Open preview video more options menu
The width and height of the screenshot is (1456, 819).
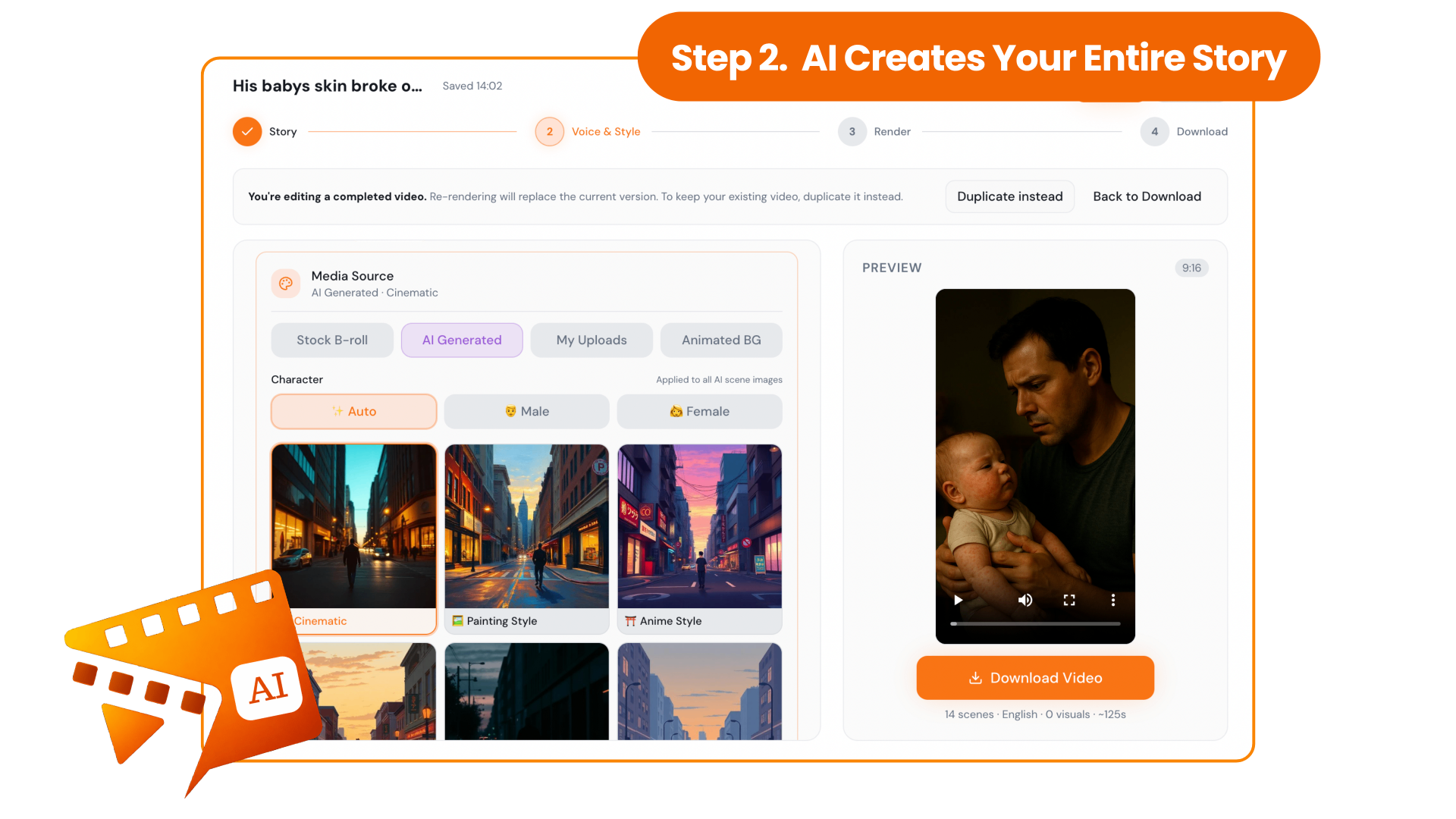tap(1112, 600)
